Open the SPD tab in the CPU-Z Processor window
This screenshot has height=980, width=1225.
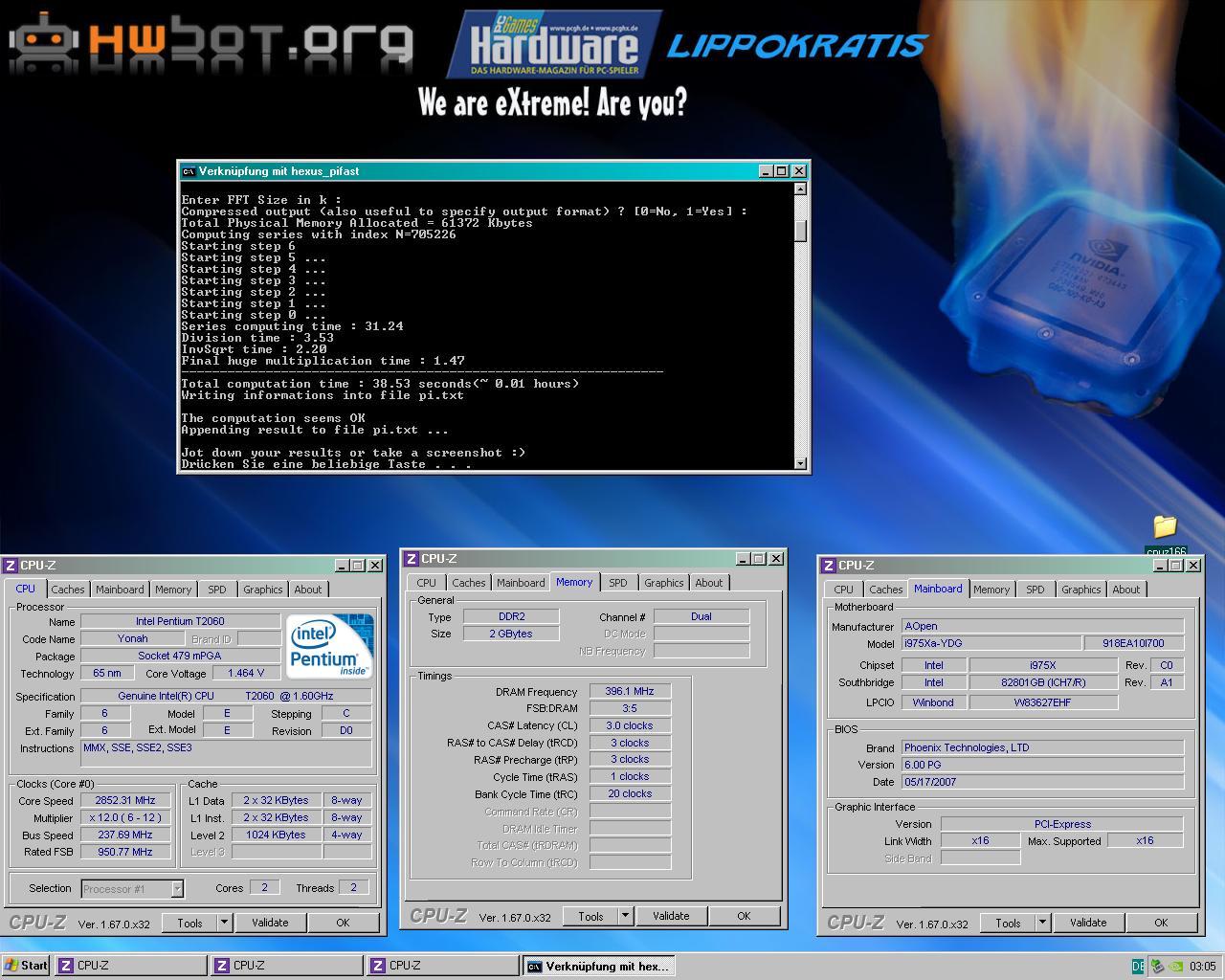(217, 590)
